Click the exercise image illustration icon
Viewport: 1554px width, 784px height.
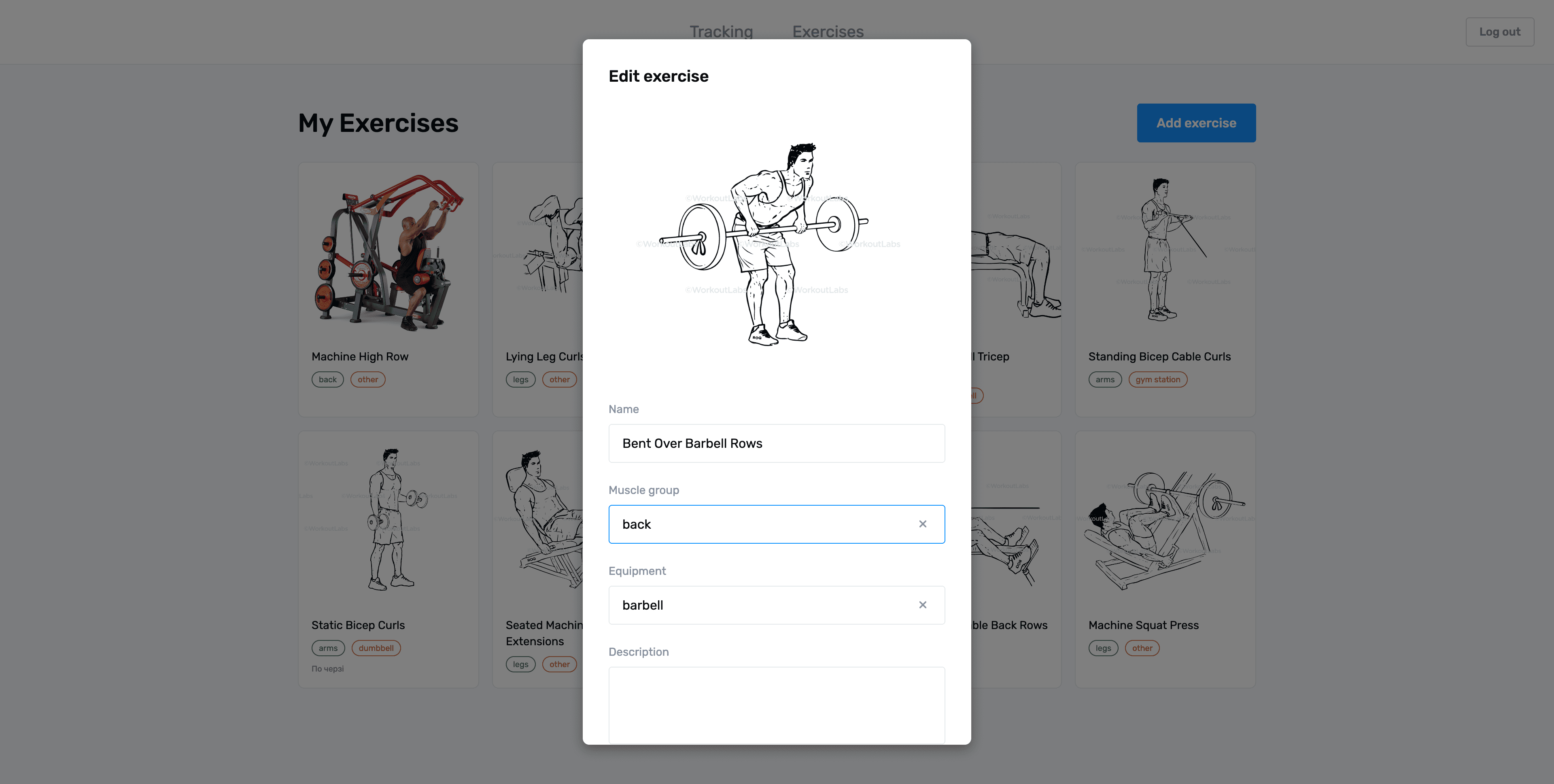(x=776, y=245)
